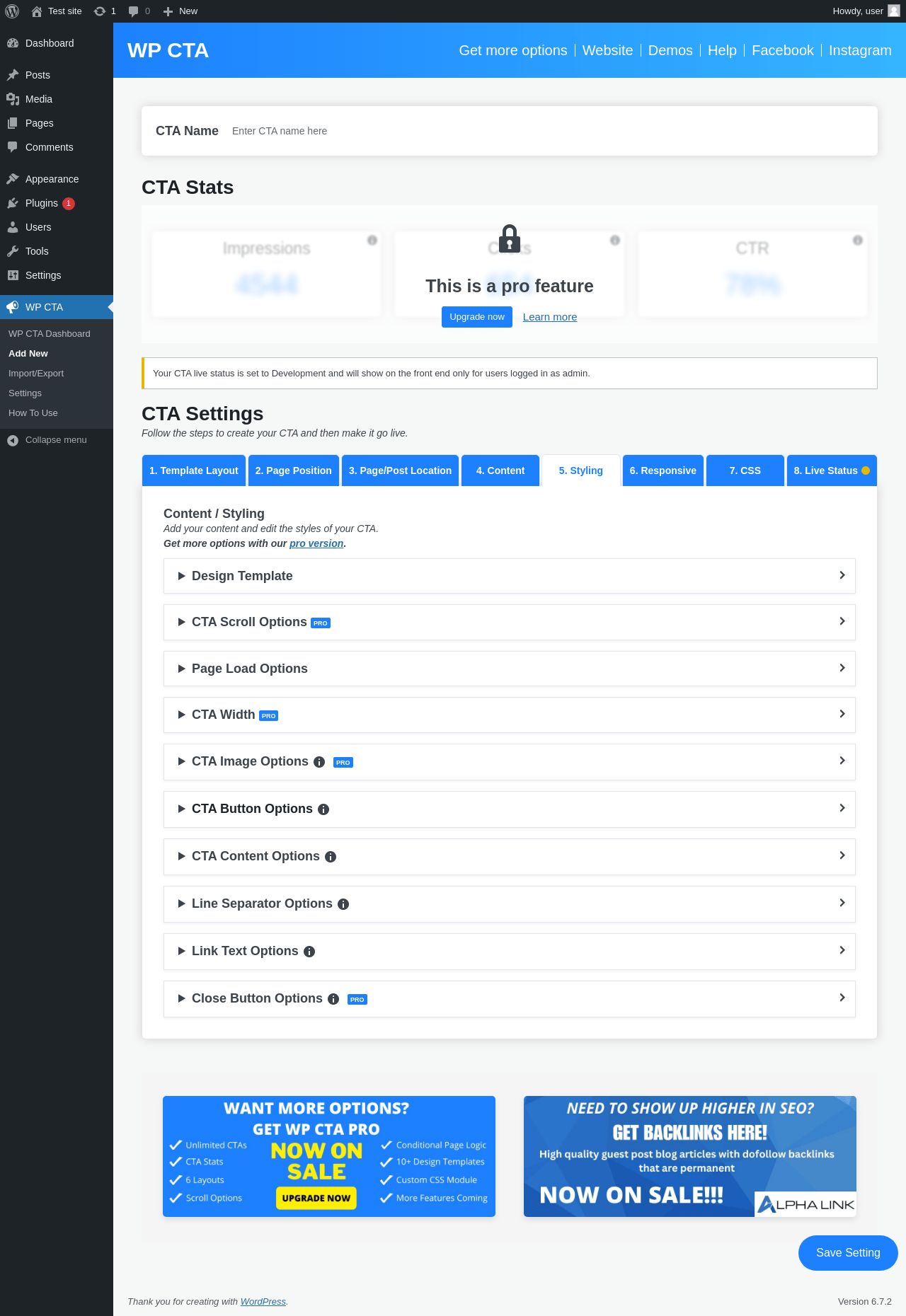Click info icon beside CTA Content Options
The image size is (906, 1316).
click(331, 857)
